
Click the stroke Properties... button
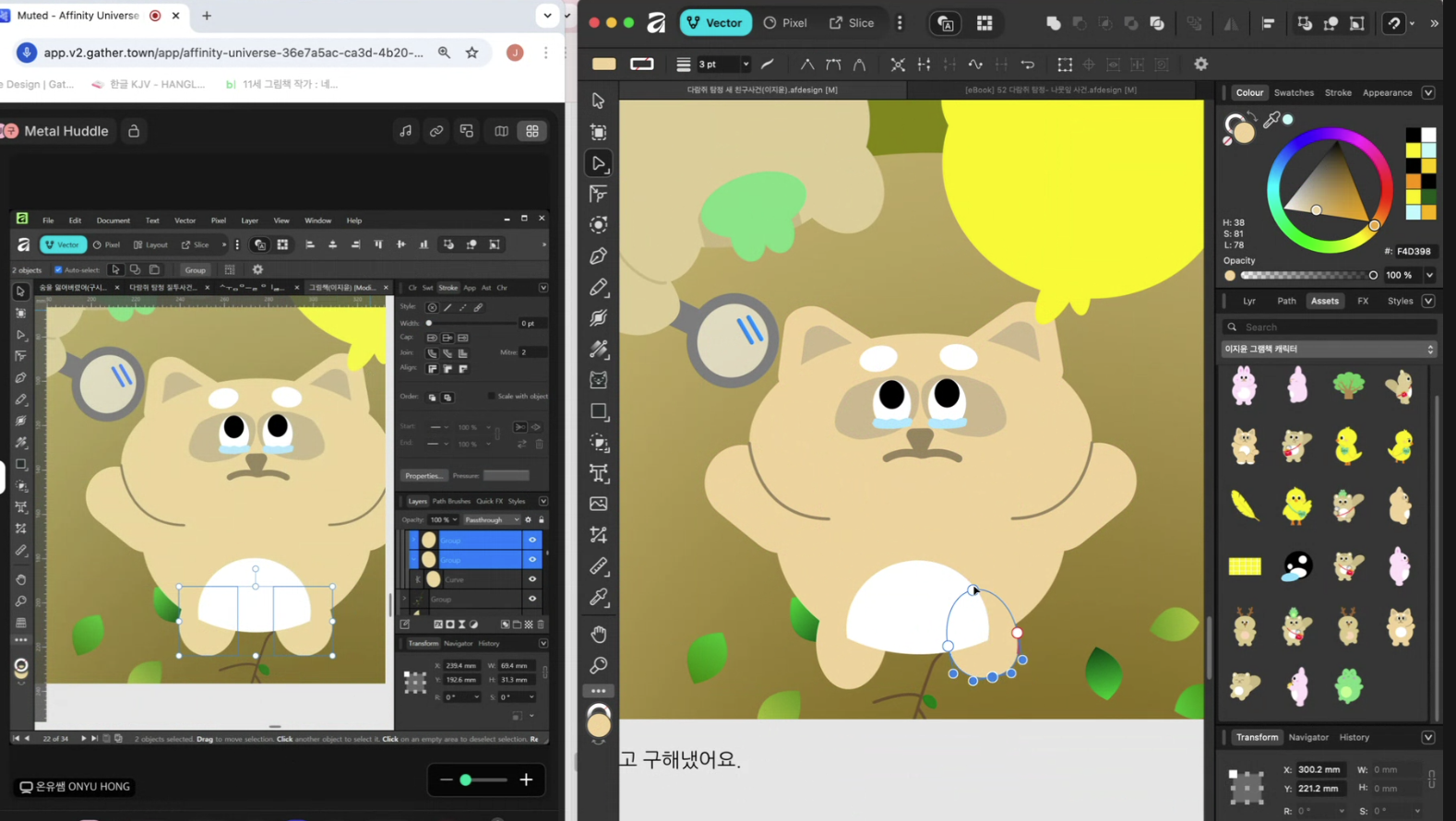(x=424, y=476)
